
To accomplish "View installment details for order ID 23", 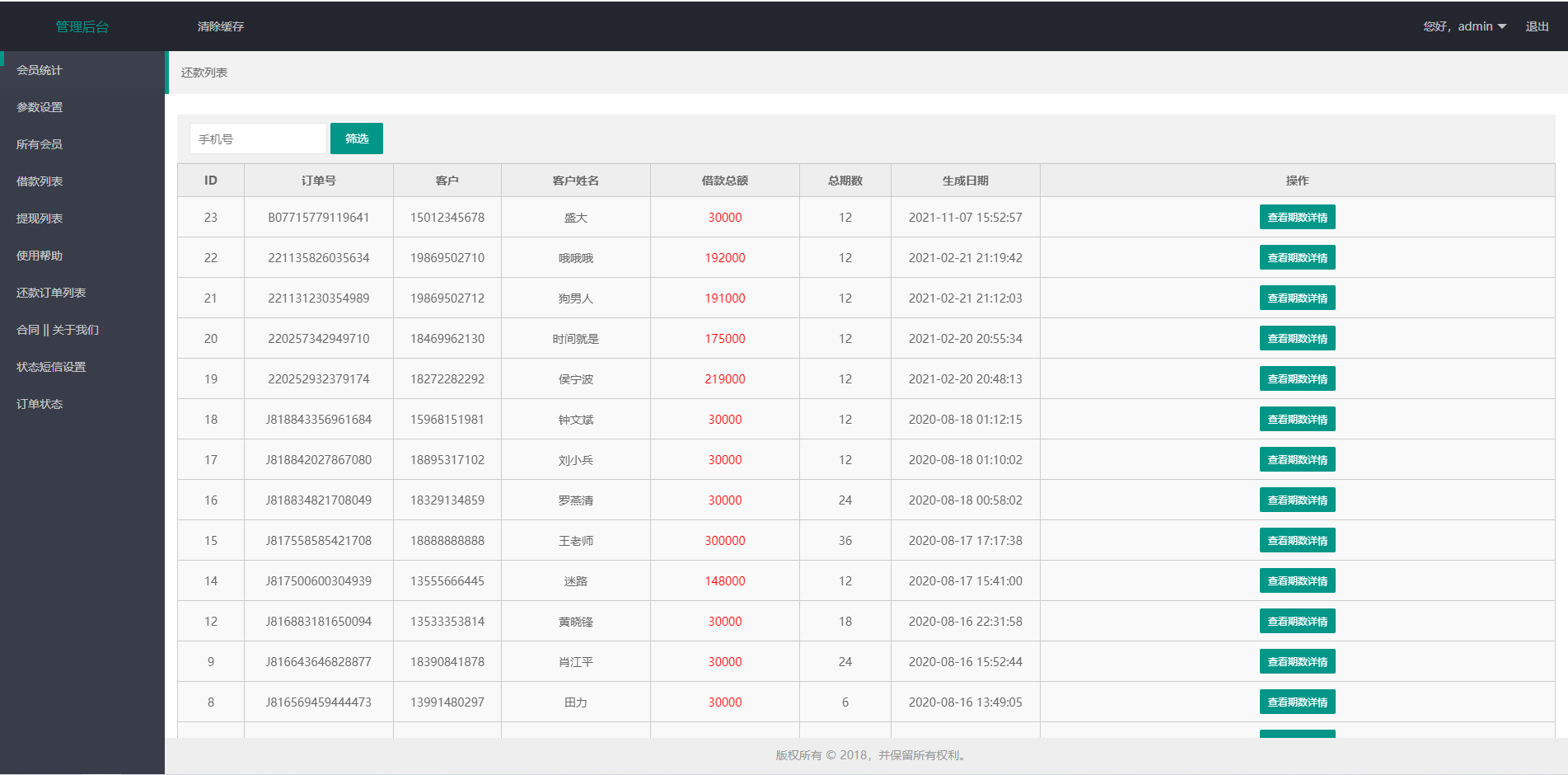I will [1297, 217].
